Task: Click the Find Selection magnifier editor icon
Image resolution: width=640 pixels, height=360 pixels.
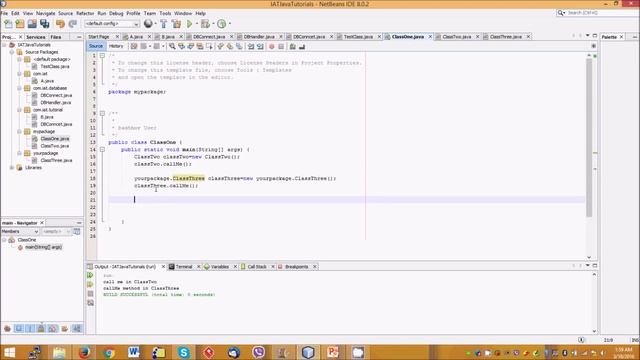Action: pyautogui.click(x=172, y=47)
